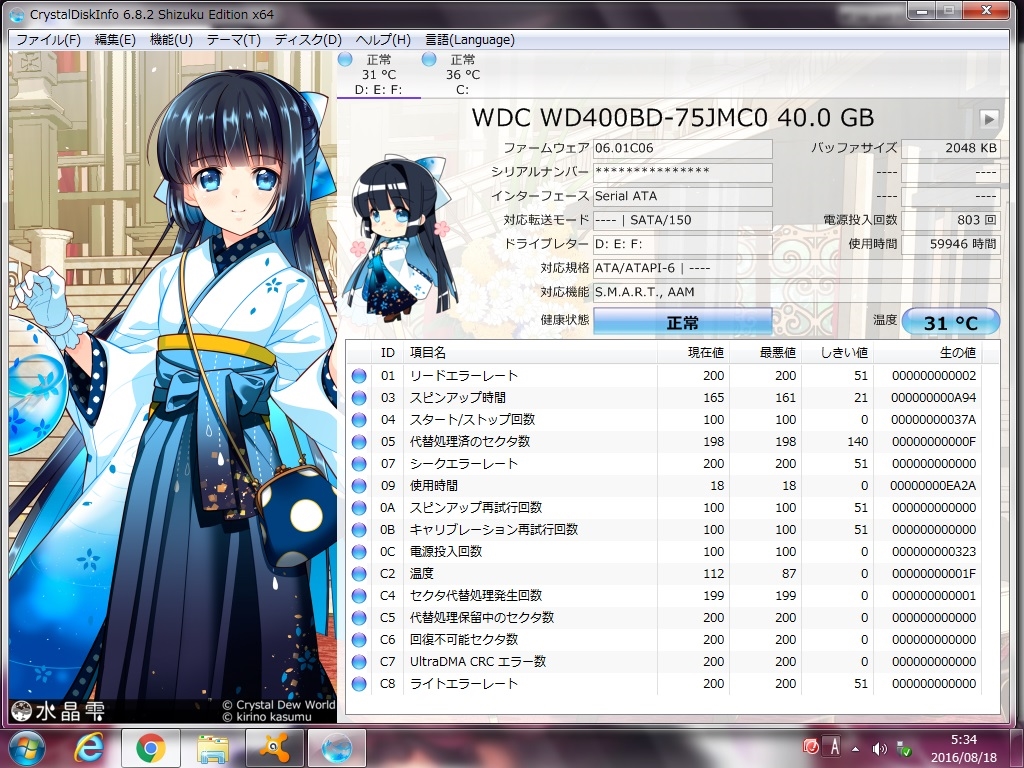Click the 最悪値 column header
This screenshot has width=1024, height=768.
765,353
